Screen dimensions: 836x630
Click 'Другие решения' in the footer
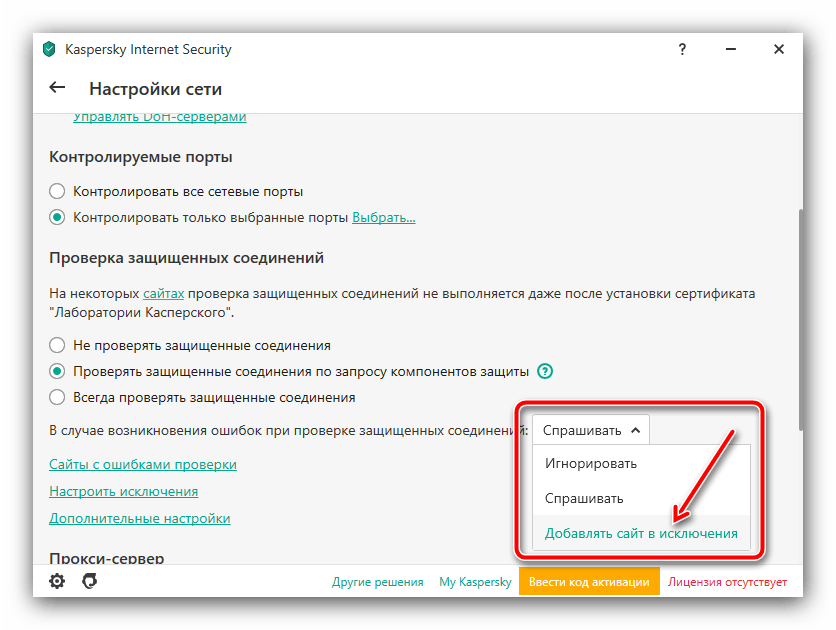pyautogui.click(x=377, y=581)
